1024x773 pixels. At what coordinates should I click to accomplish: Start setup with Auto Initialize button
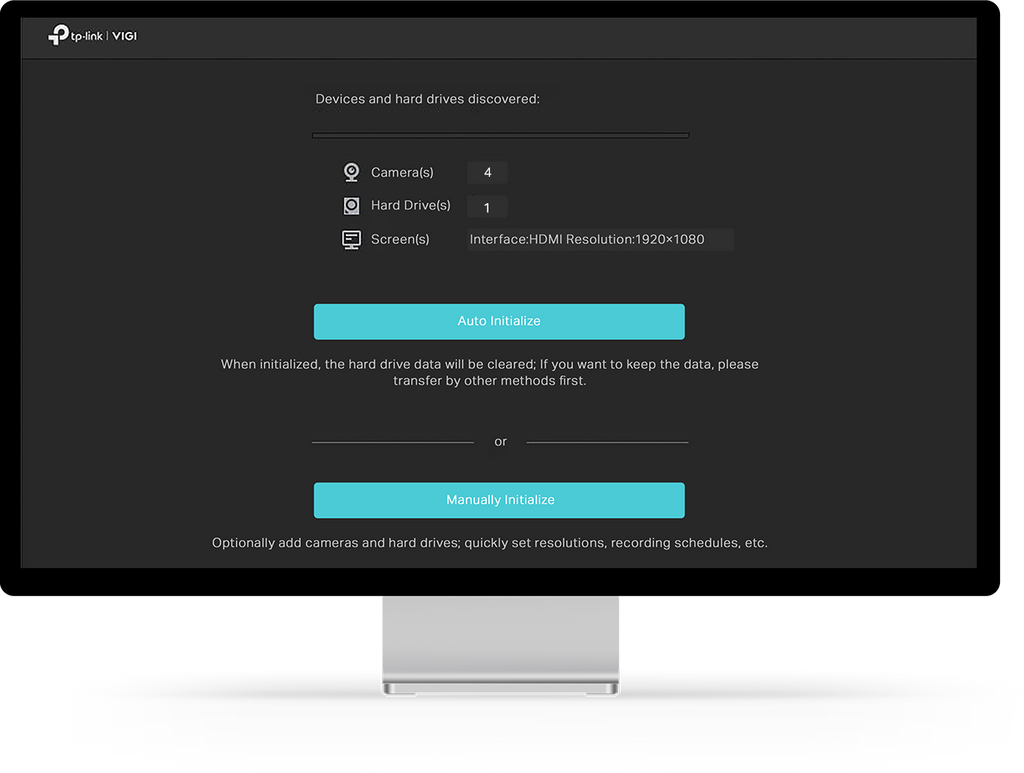(499, 321)
